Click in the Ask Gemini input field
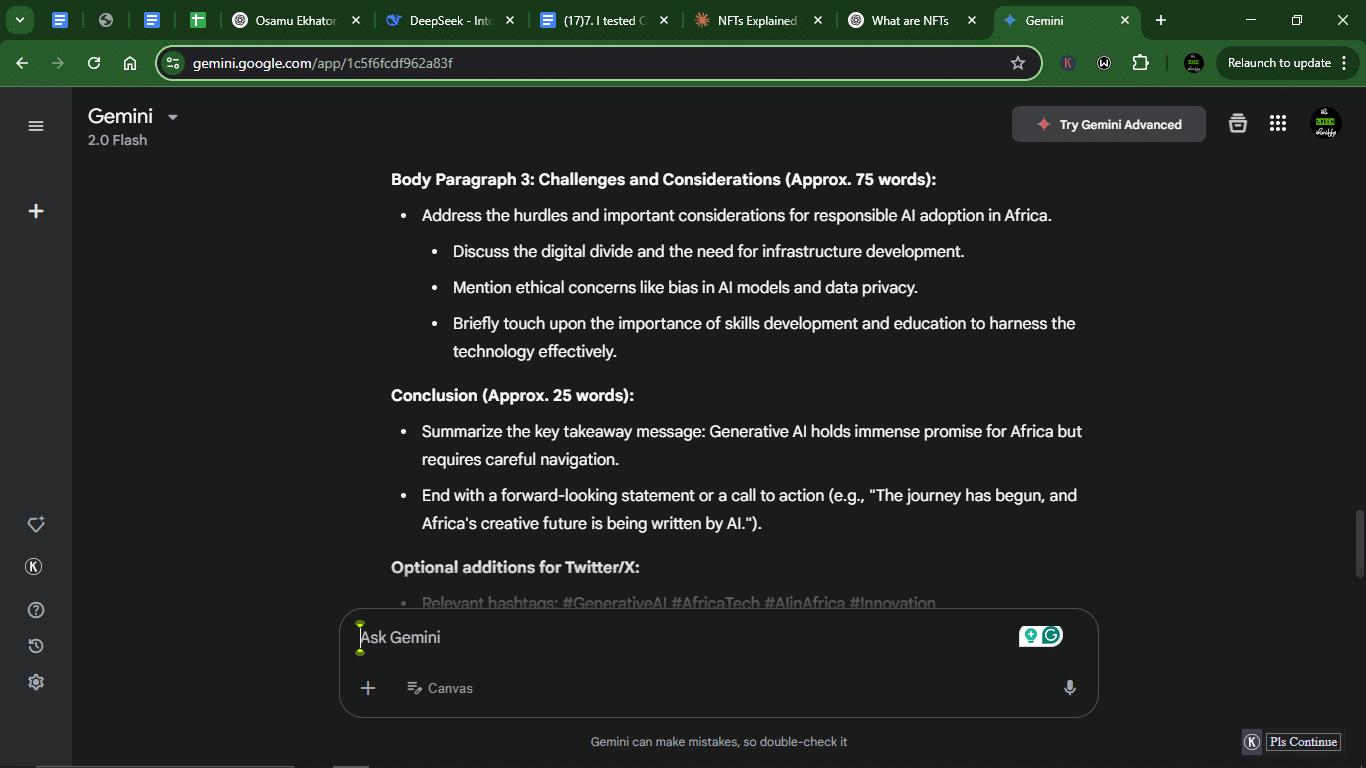Image resolution: width=1366 pixels, height=768 pixels. pos(680,637)
